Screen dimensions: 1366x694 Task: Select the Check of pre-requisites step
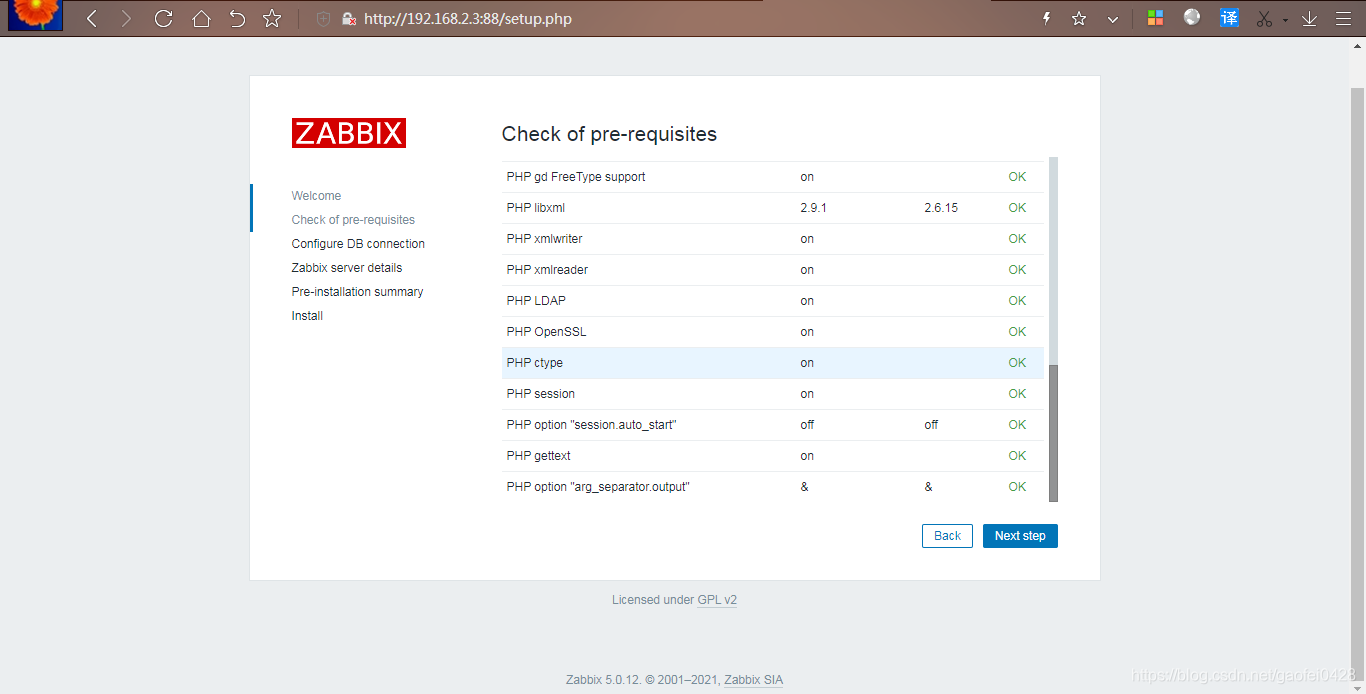[x=353, y=220]
